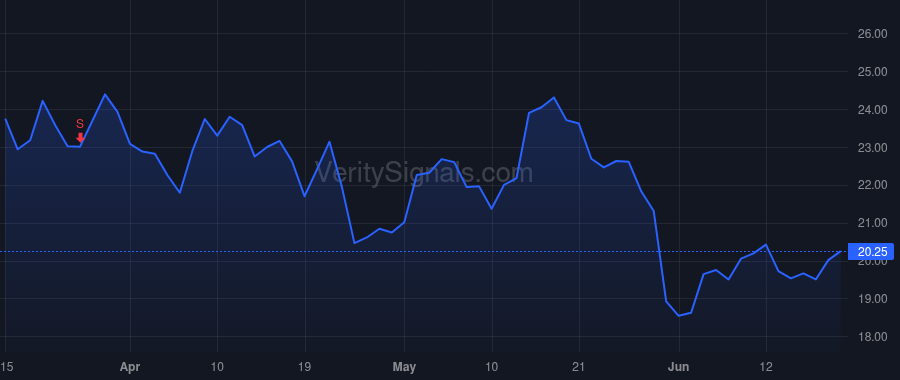This screenshot has height=380, width=900.
Task: Select the 20.25 current price label
Action: [x=871, y=252]
